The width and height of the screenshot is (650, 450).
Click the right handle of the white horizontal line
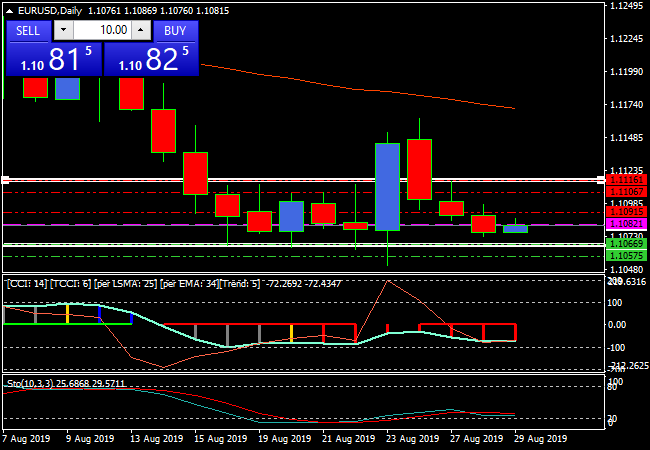click(x=601, y=180)
